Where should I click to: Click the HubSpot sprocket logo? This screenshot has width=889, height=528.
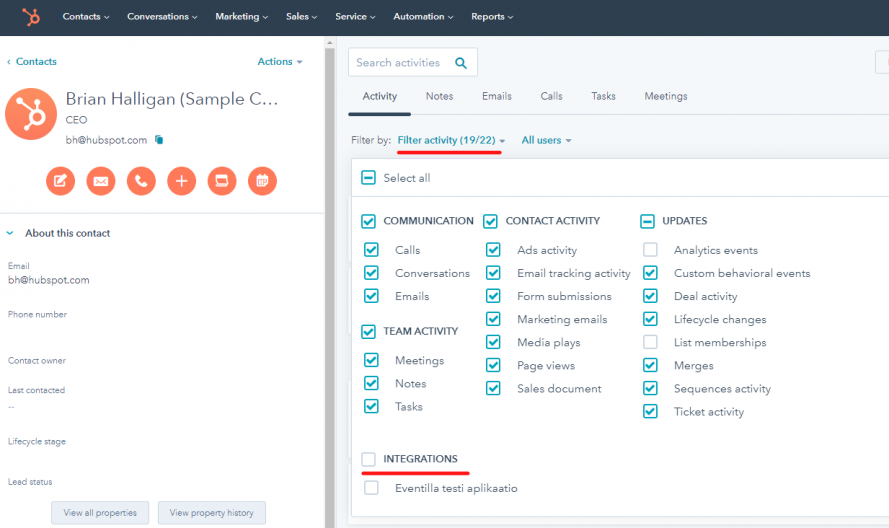tap(31, 17)
